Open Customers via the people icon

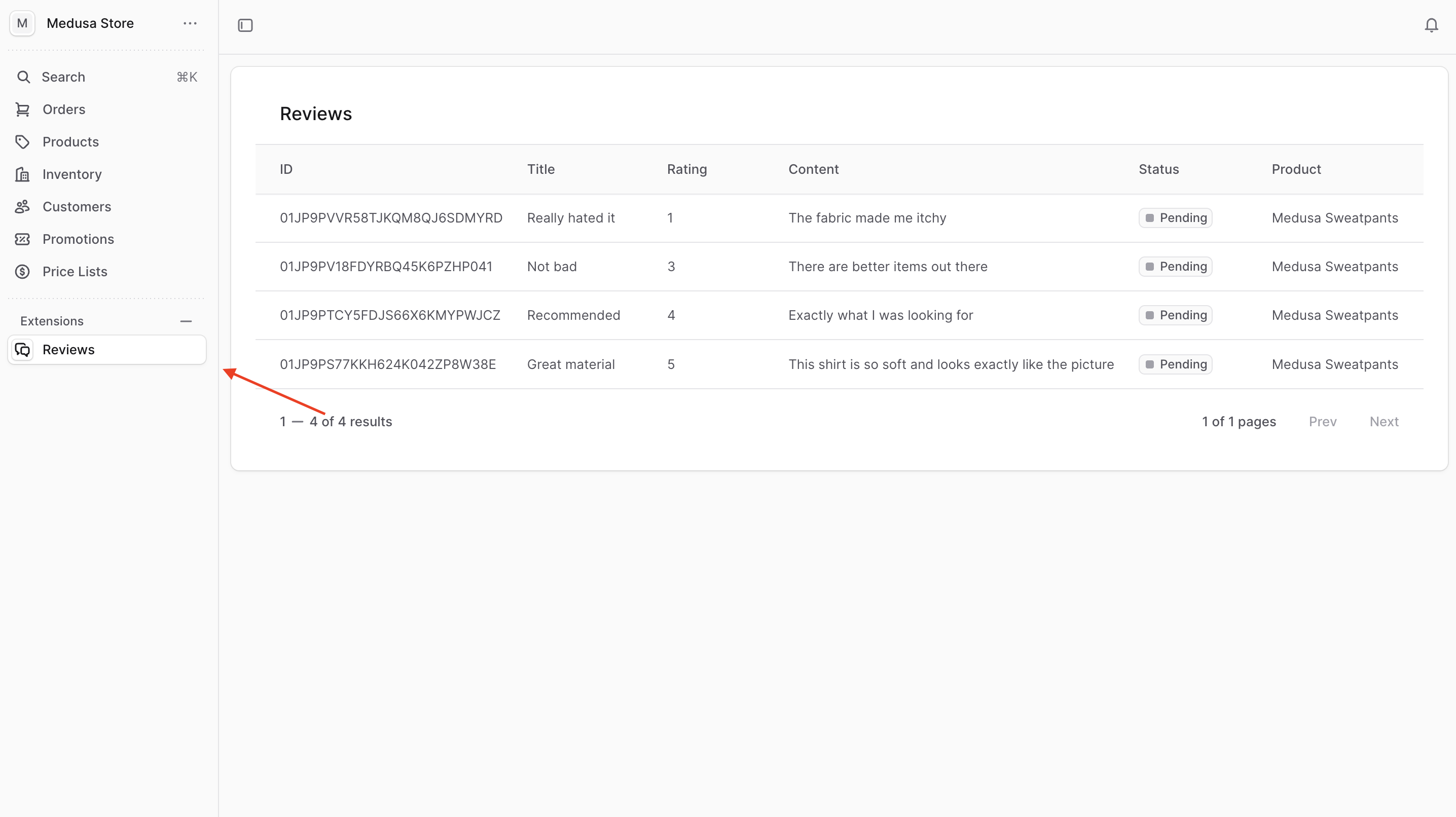(23, 206)
